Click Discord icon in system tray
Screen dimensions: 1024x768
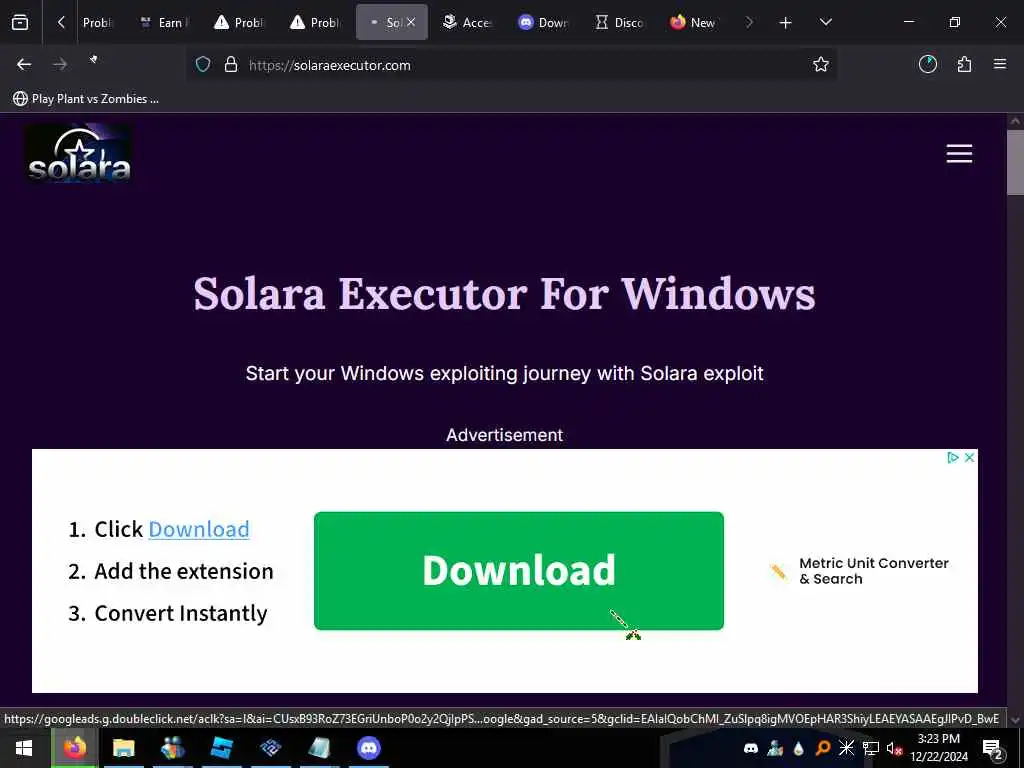click(751, 748)
